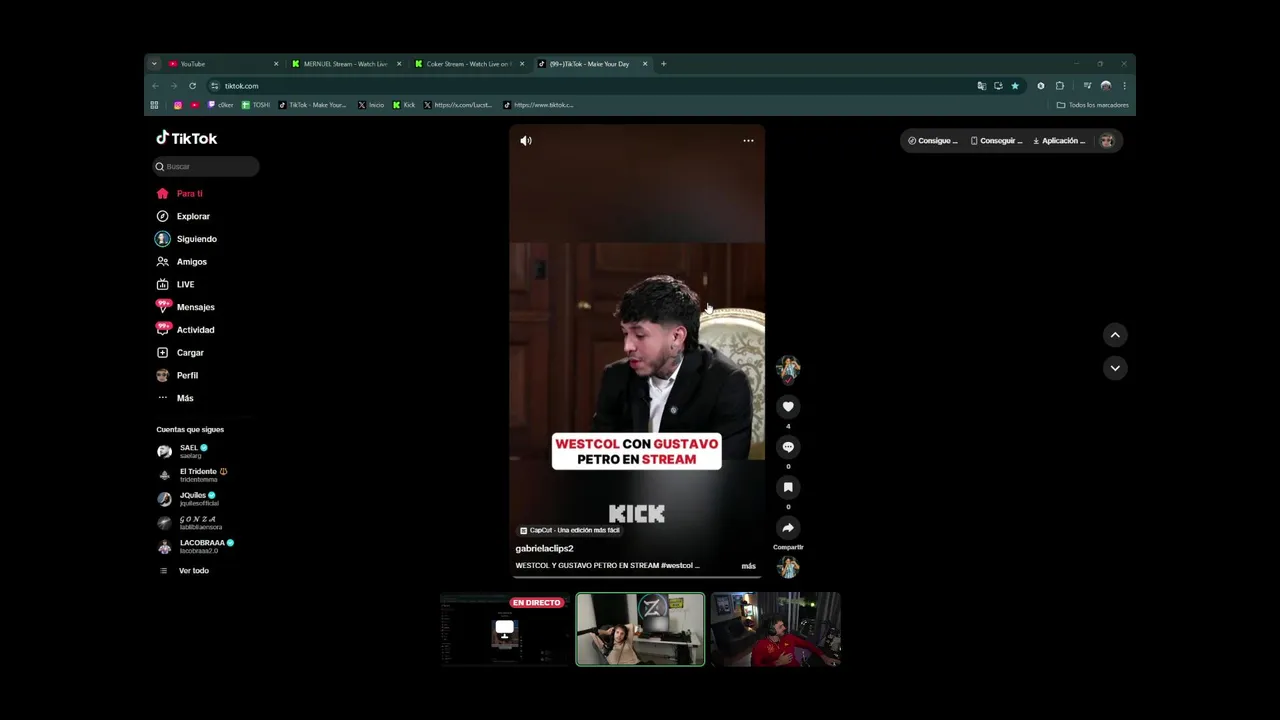Open the TikTok profile avatar in the top right
Screen dimensions: 1280x720
[1107, 141]
